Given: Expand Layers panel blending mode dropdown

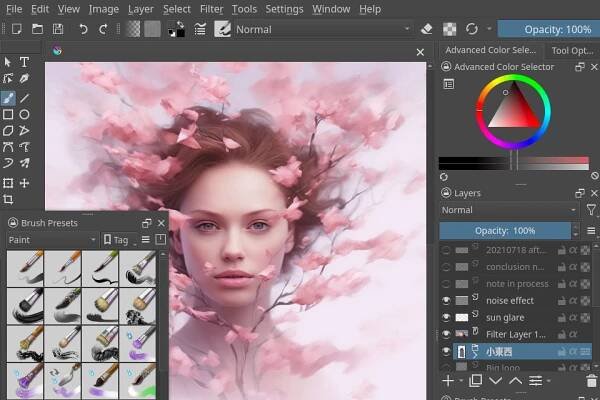Looking at the screenshot, I should 508,210.
